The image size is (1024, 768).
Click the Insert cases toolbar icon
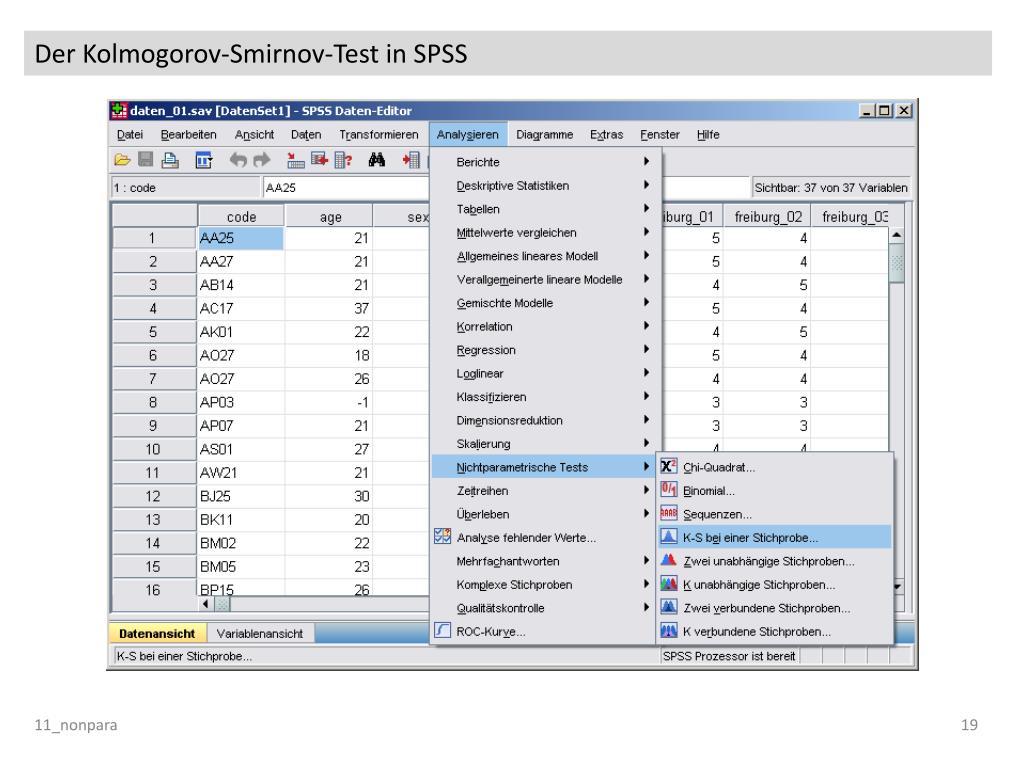[411, 160]
